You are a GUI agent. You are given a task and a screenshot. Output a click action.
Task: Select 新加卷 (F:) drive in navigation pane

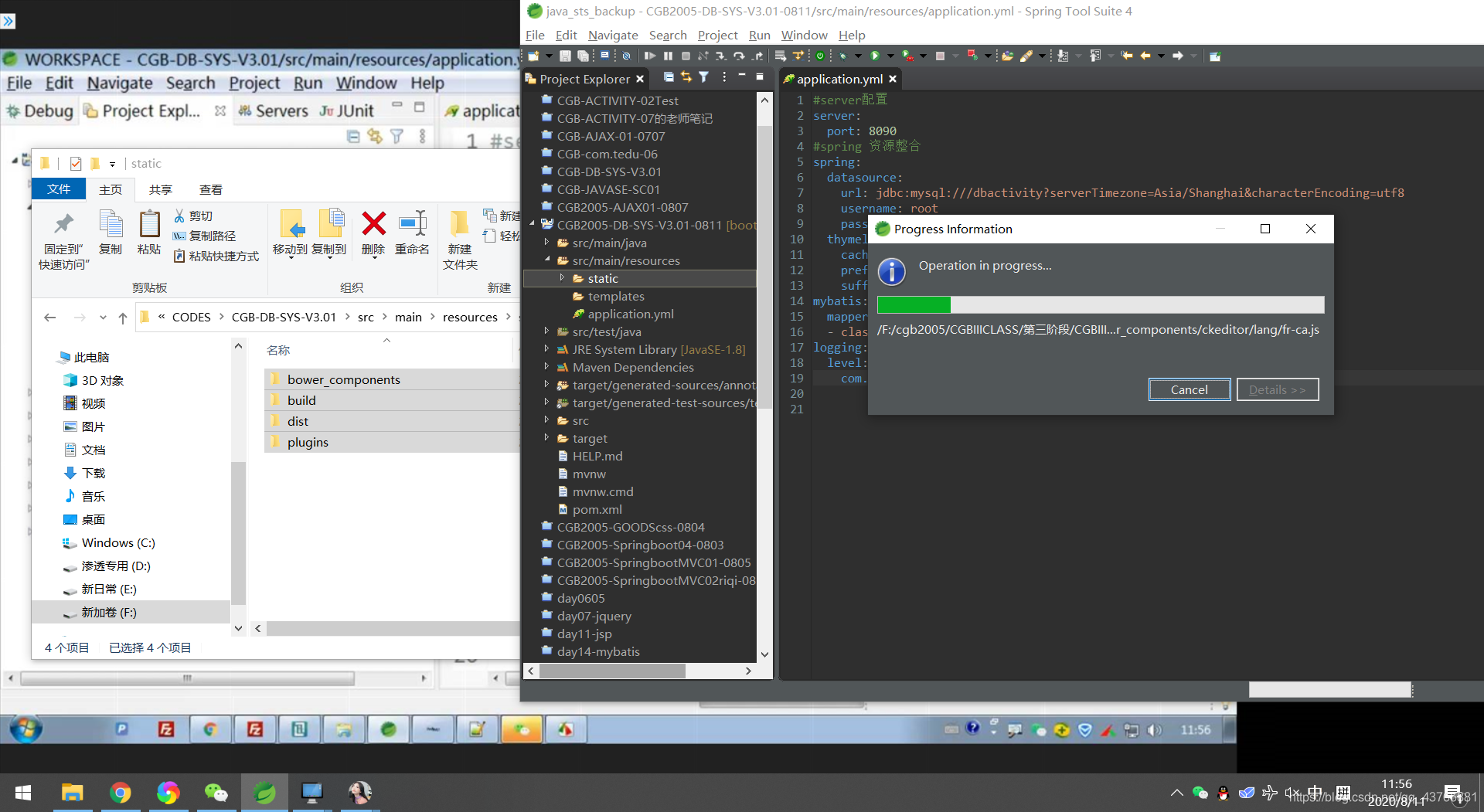(x=131, y=612)
